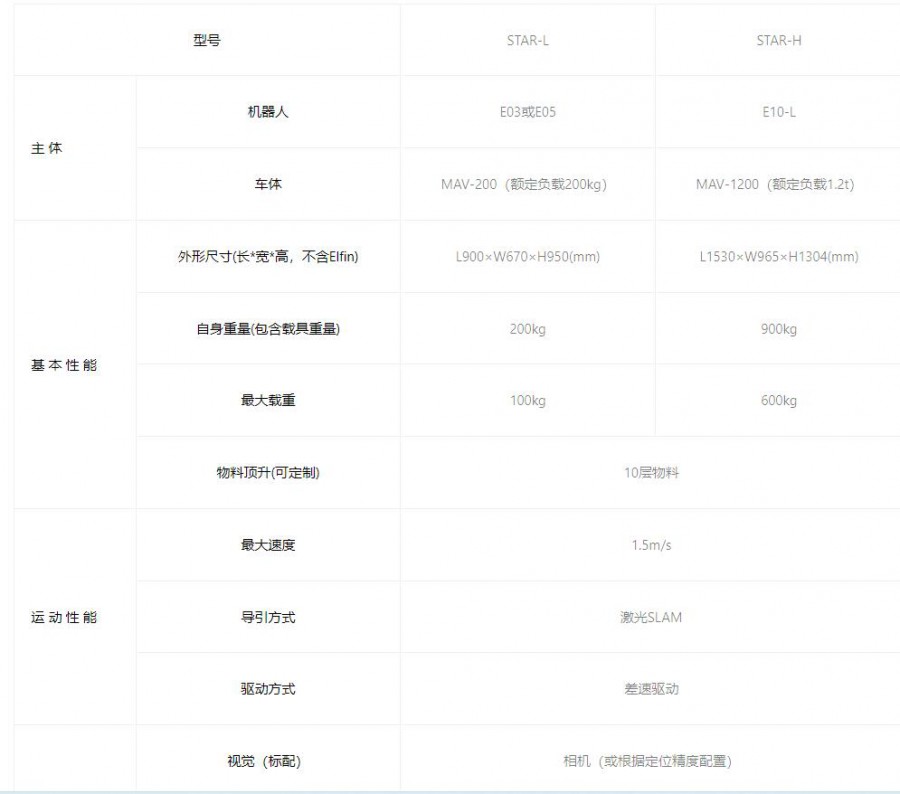Select the MAV-200 车体 cell
This screenshot has width=900, height=794.
(x=527, y=185)
